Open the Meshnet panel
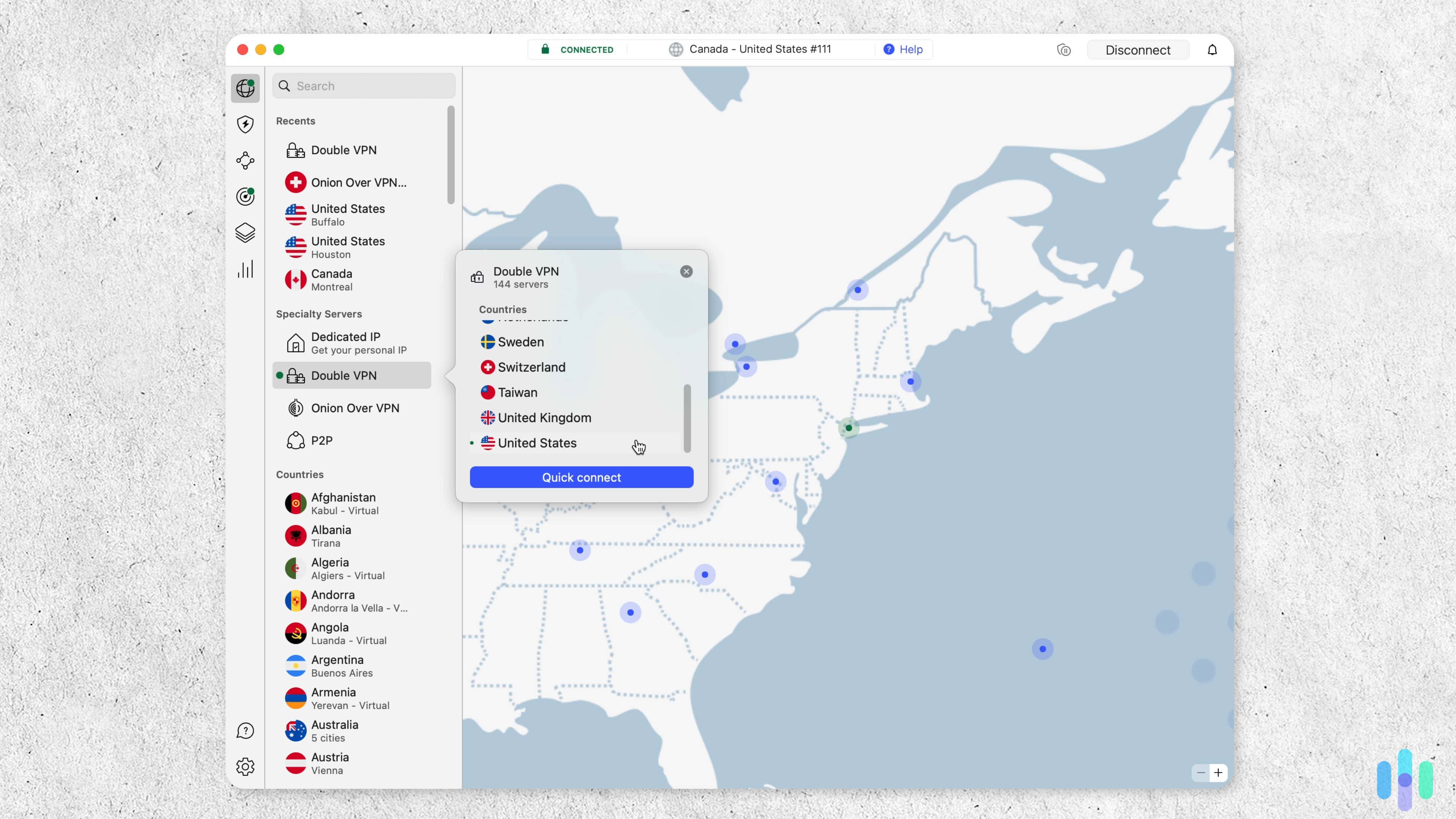The height and width of the screenshot is (819, 1456). [245, 160]
